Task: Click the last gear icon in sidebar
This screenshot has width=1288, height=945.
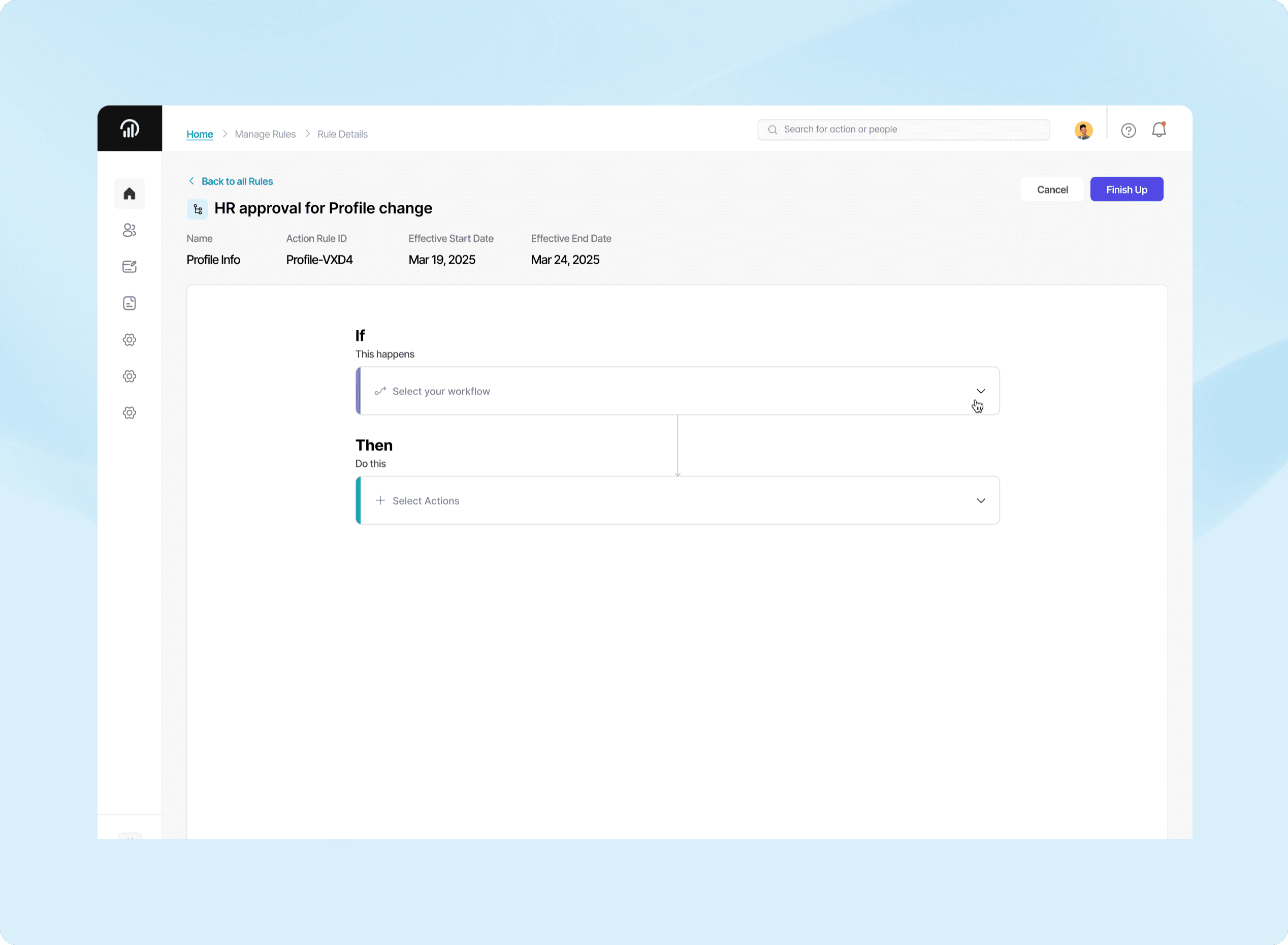Action: [x=129, y=413]
